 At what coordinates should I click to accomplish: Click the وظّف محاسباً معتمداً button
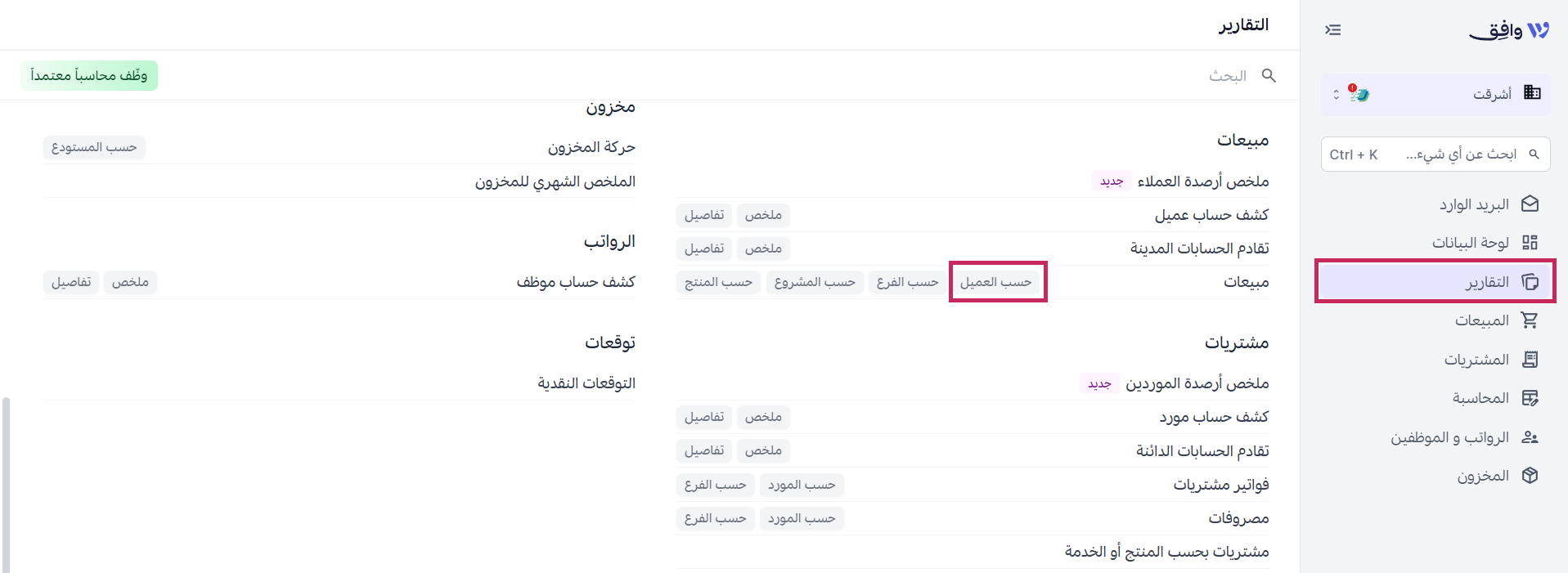tap(89, 76)
